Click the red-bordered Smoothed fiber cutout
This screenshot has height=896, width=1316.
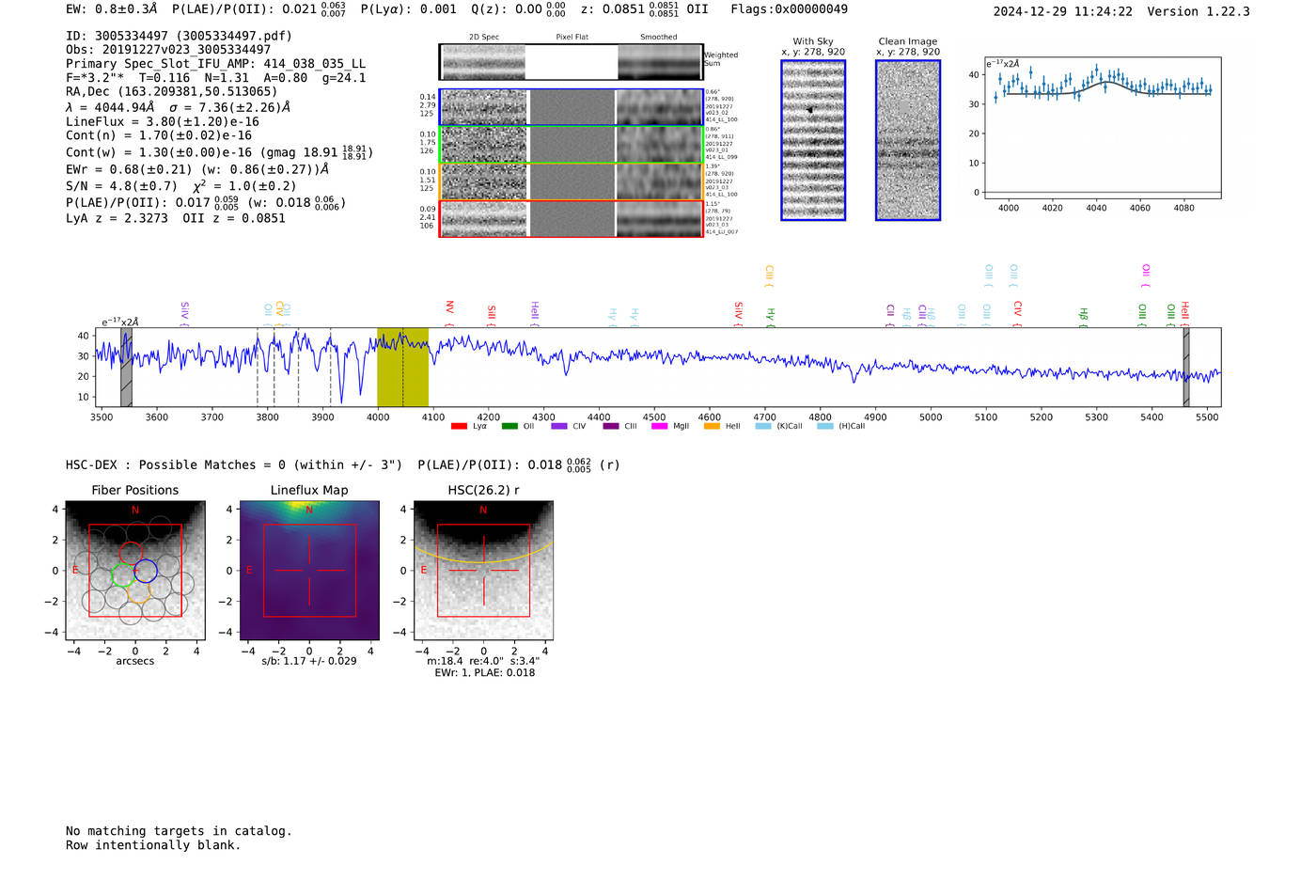coord(660,219)
